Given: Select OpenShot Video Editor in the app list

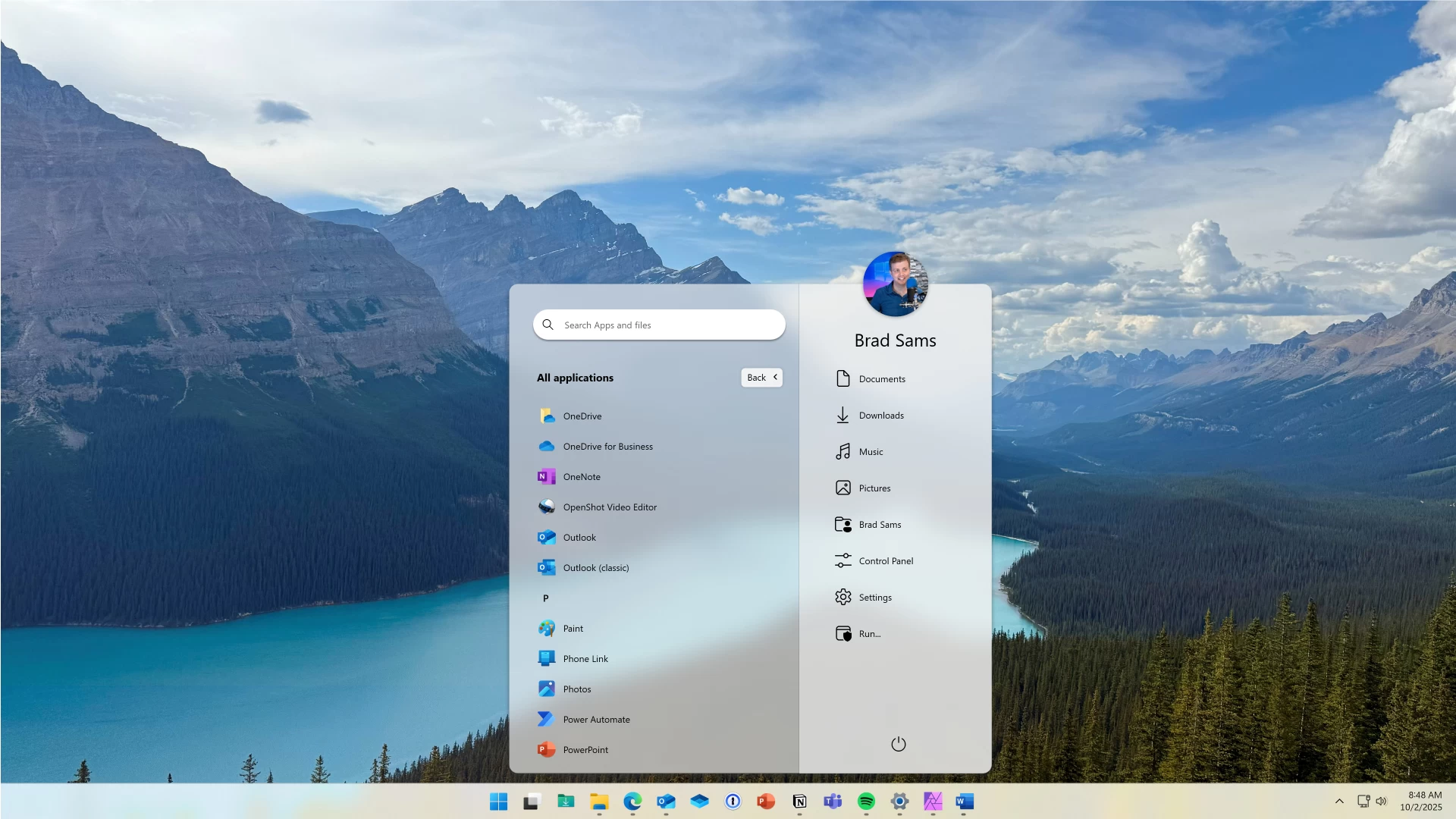Looking at the screenshot, I should click(609, 507).
